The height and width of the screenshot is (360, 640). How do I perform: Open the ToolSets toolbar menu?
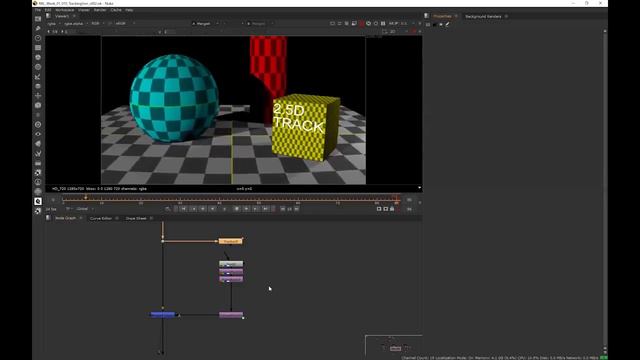click(x=38, y=153)
